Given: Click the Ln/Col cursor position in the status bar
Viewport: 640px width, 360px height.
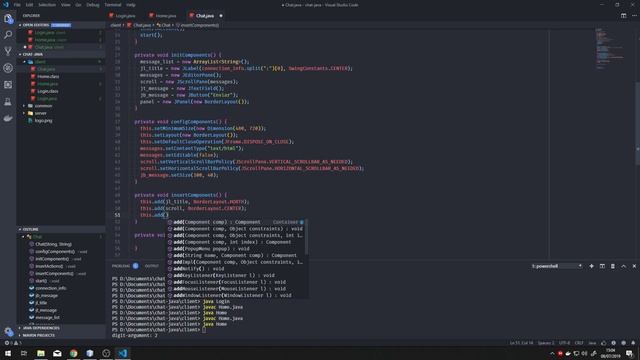Looking at the screenshot, I should coord(521,343).
